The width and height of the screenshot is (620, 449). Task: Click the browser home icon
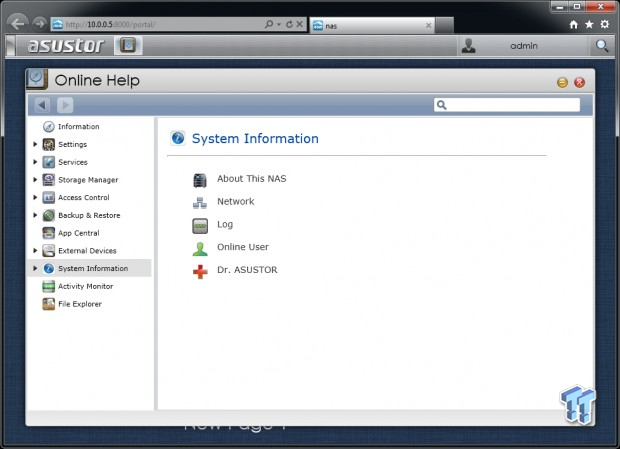pyautogui.click(x=574, y=25)
